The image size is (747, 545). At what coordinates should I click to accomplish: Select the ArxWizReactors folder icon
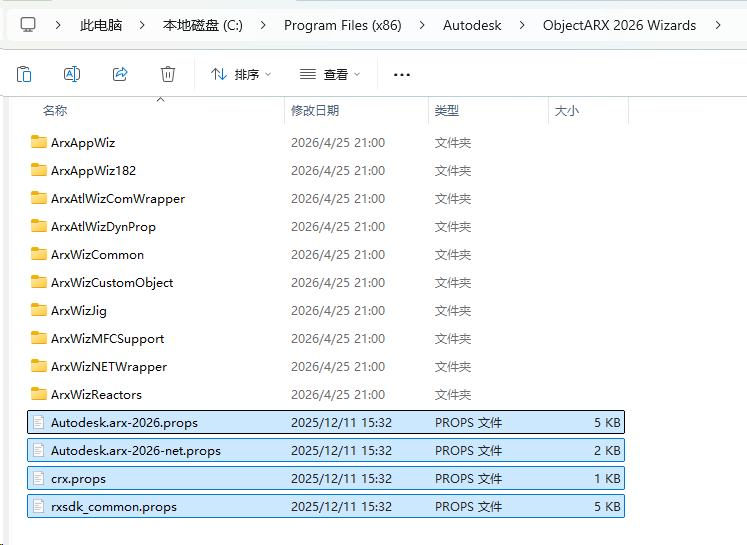point(39,394)
